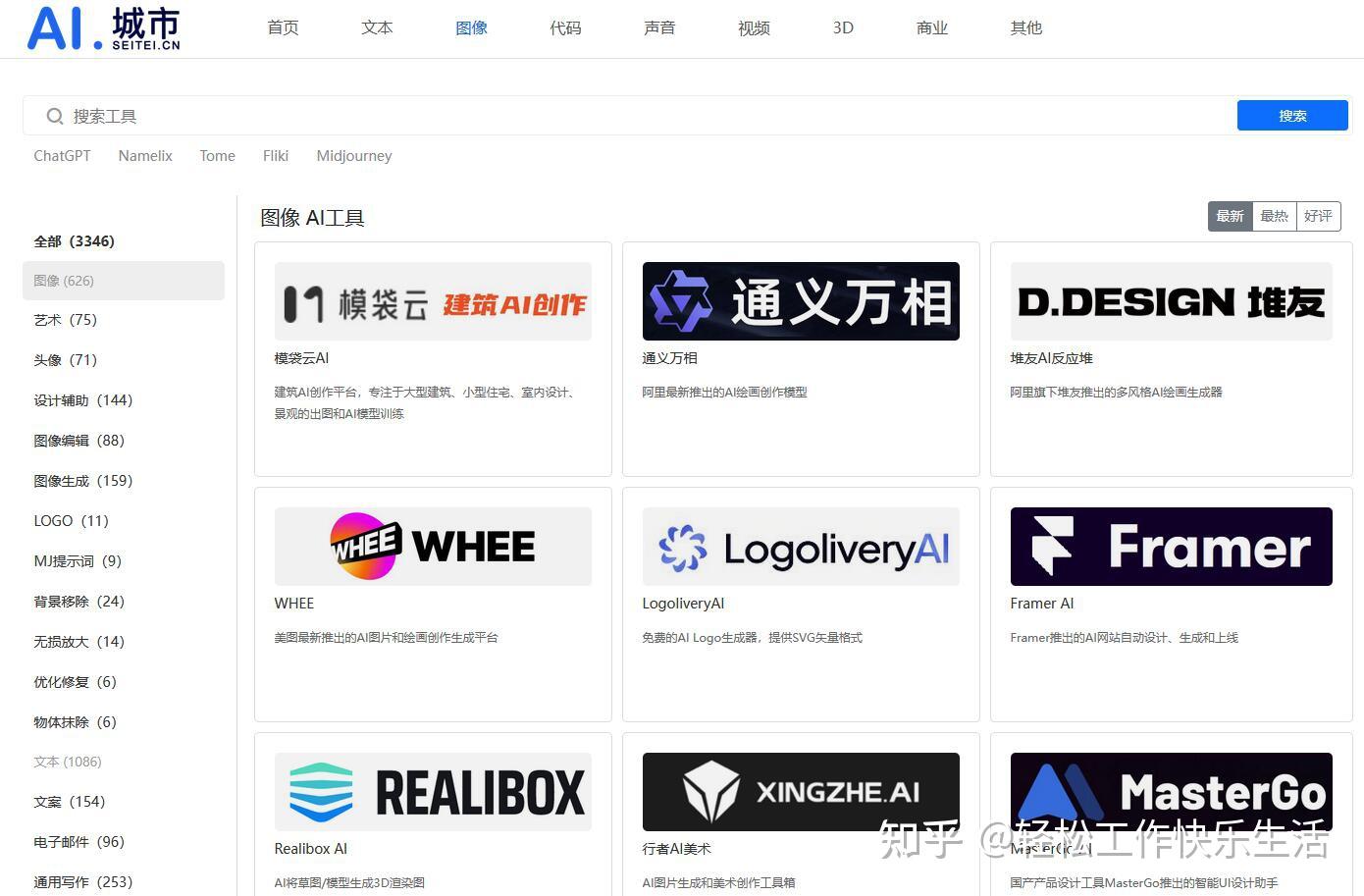This screenshot has height=896, width=1364.
Task: Open the WHEE logo banner
Action: tap(433, 547)
